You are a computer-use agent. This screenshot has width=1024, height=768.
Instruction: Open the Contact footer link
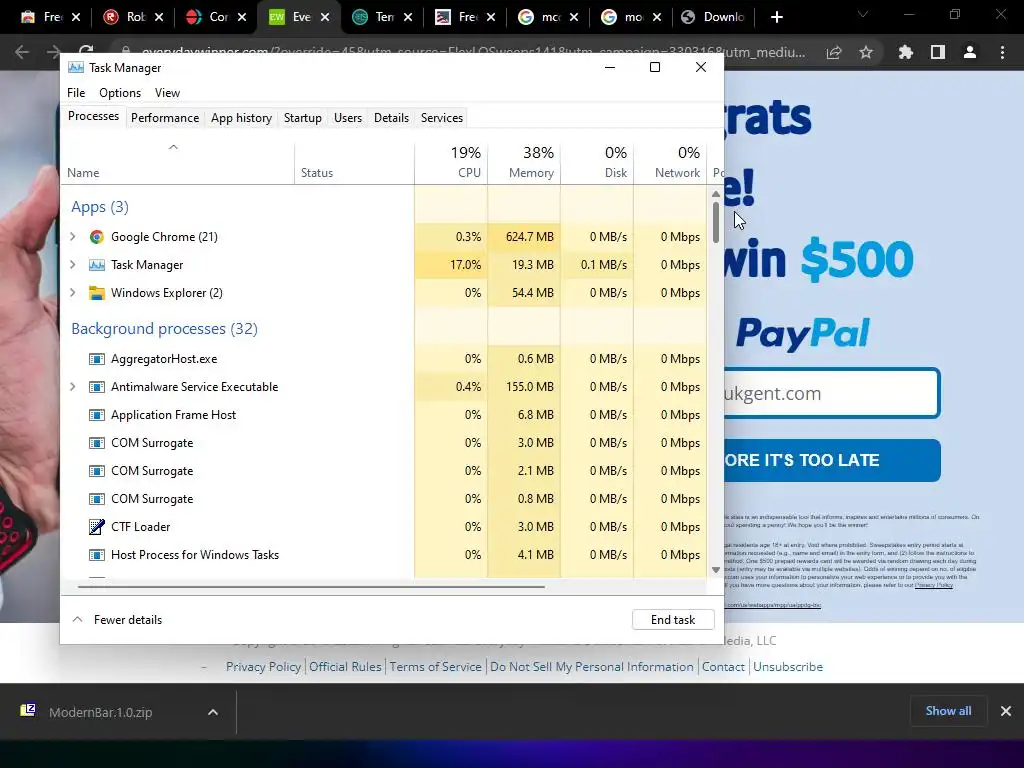coord(723,667)
